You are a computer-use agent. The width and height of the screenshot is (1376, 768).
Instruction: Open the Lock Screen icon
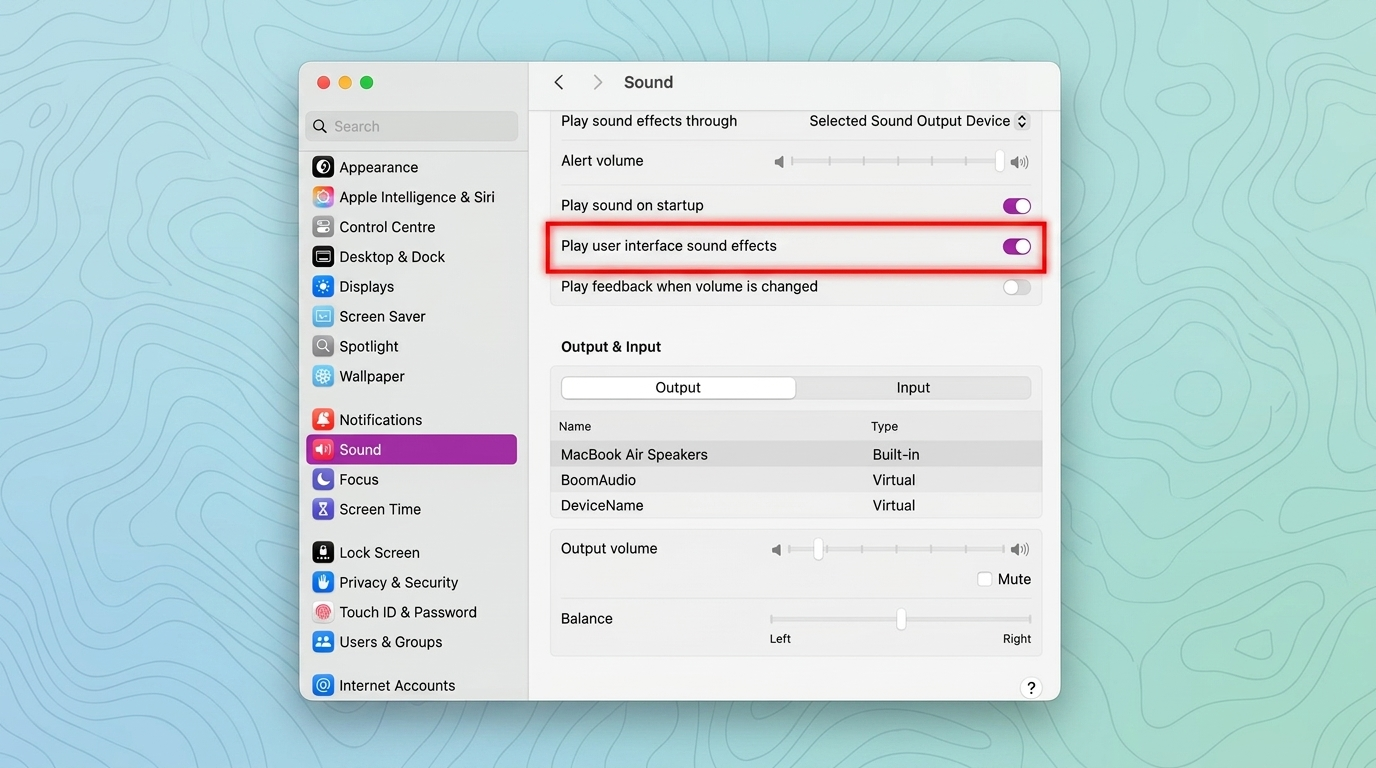coord(323,553)
